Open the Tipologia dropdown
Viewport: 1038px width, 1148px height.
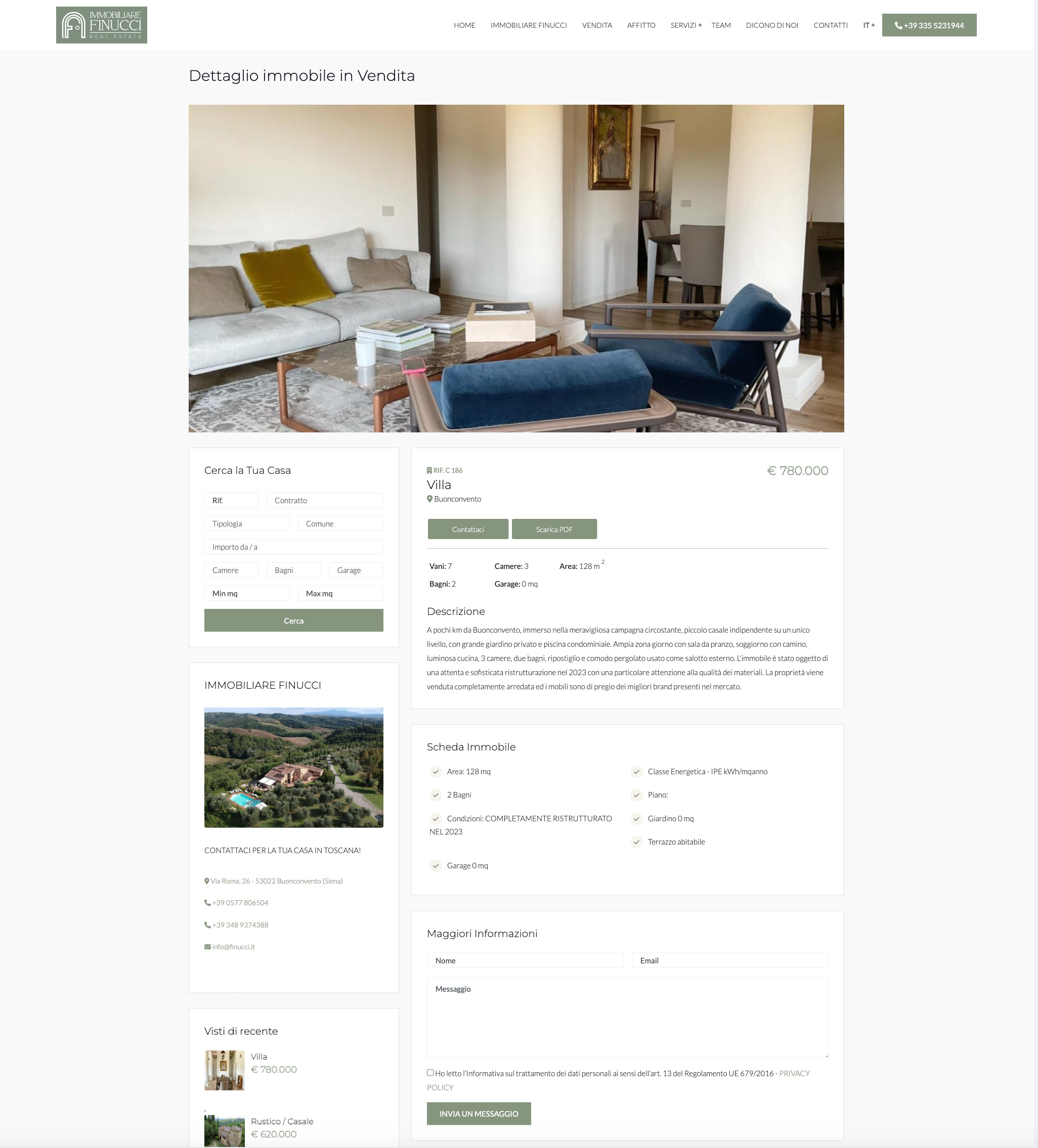click(247, 524)
